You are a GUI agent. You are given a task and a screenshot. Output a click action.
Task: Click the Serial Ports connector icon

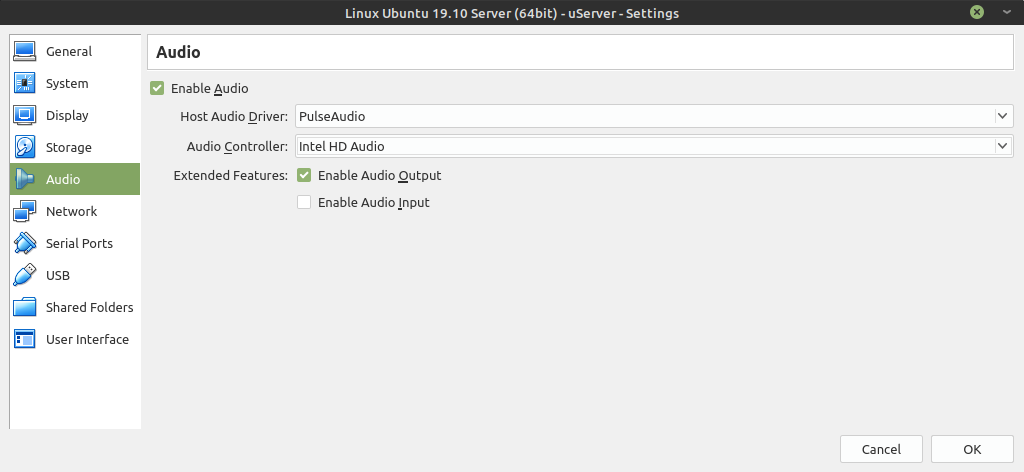(x=25, y=243)
